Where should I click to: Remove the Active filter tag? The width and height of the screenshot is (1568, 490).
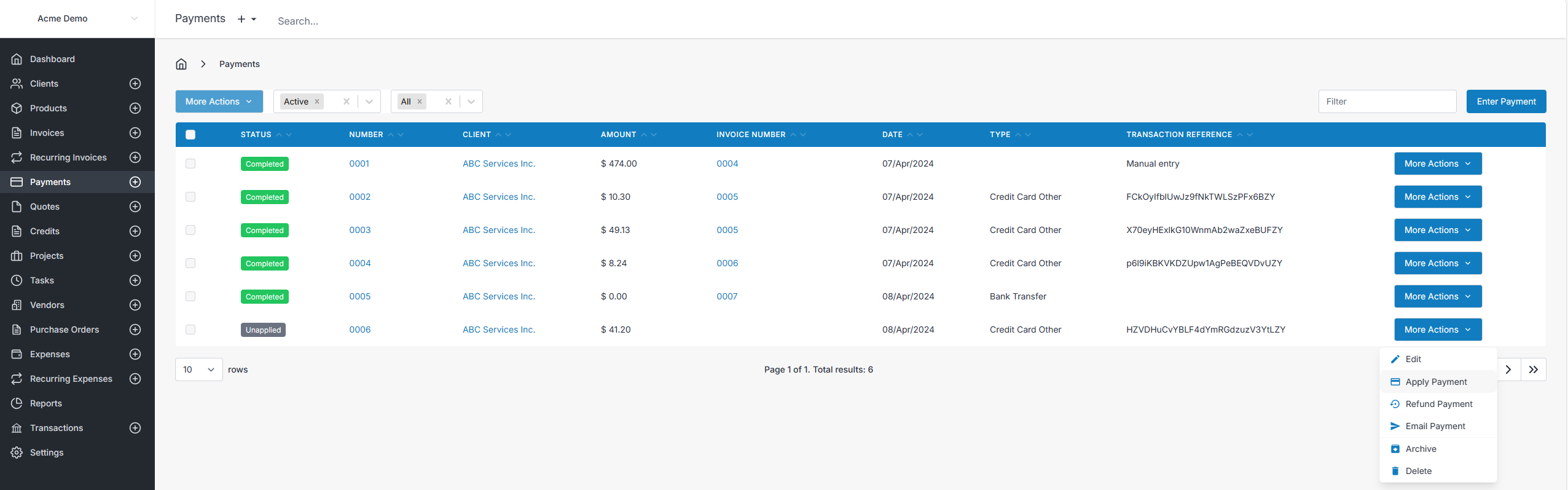(317, 101)
